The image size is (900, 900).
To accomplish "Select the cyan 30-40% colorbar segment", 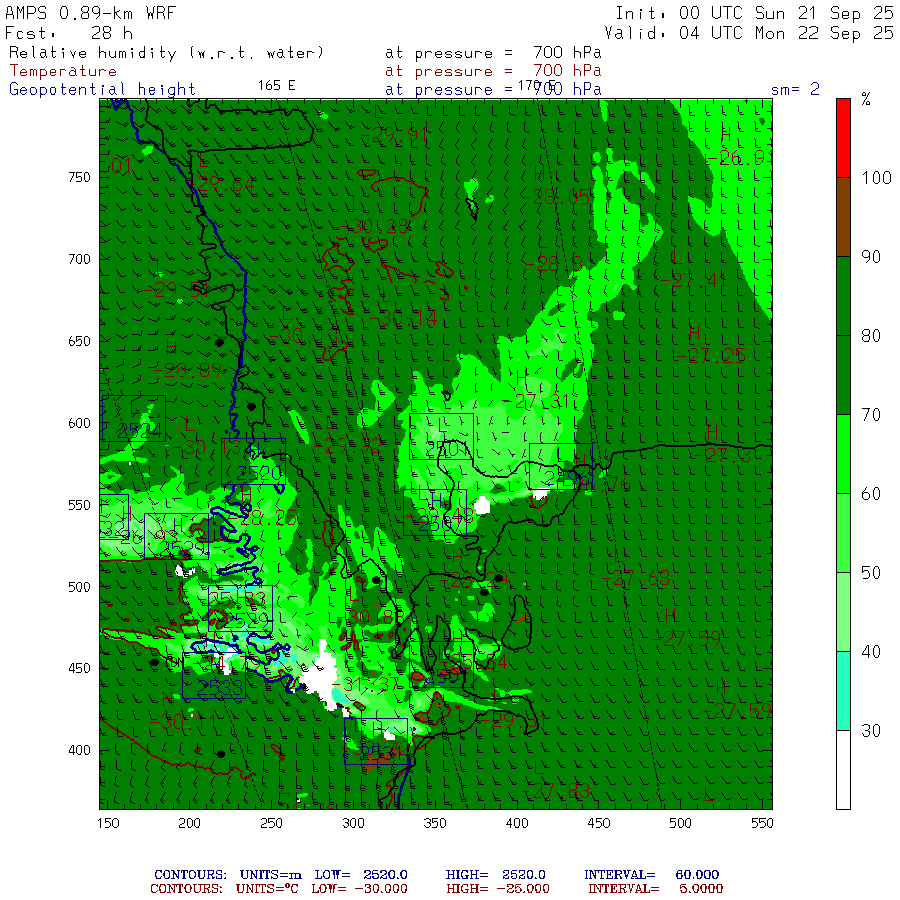I will click(x=843, y=691).
